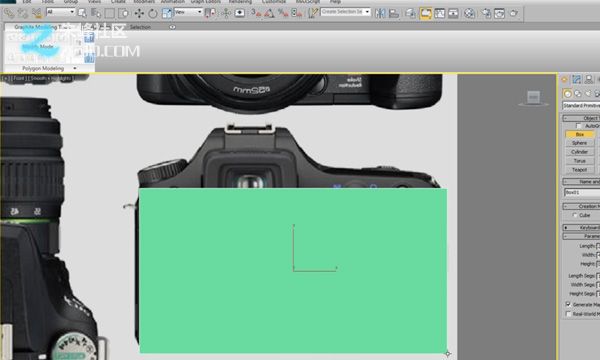
Task: Switch to the Modify command panel tab
Action: point(577,80)
